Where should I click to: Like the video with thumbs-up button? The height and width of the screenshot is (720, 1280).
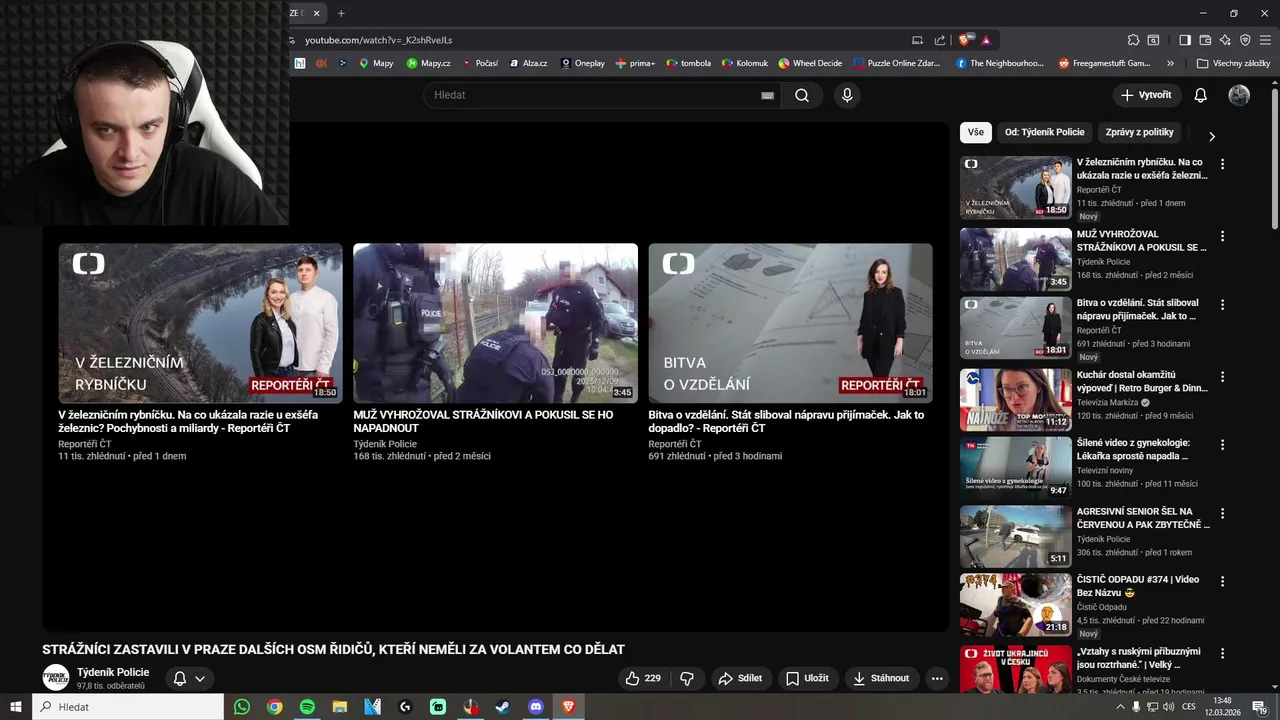(642, 678)
